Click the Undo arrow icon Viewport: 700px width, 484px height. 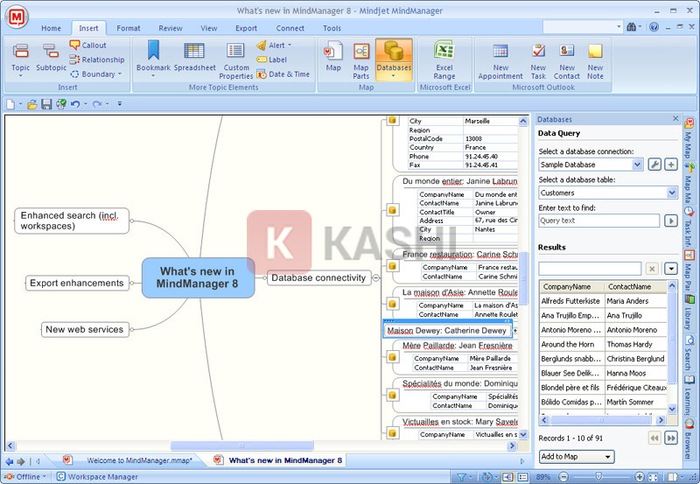pyautogui.click(x=75, y=104)
